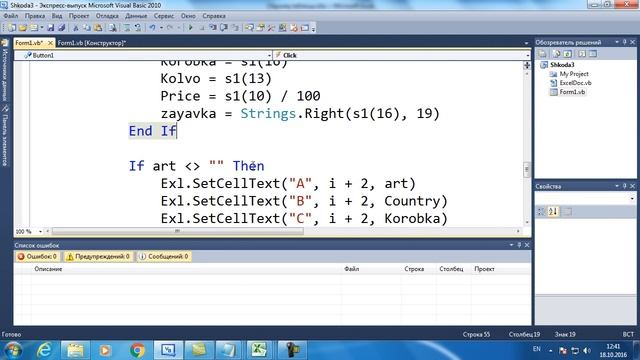640x360 pixels.
Task: Open Internet Explorer from the taskbar
Action: (x=44, y=350)
